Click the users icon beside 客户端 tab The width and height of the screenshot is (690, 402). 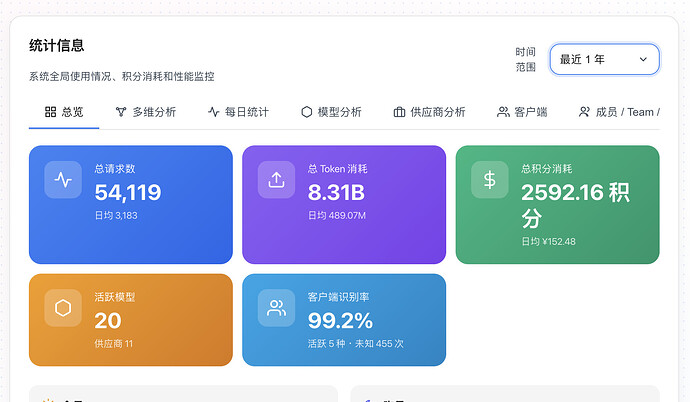(x=503, y=112)
